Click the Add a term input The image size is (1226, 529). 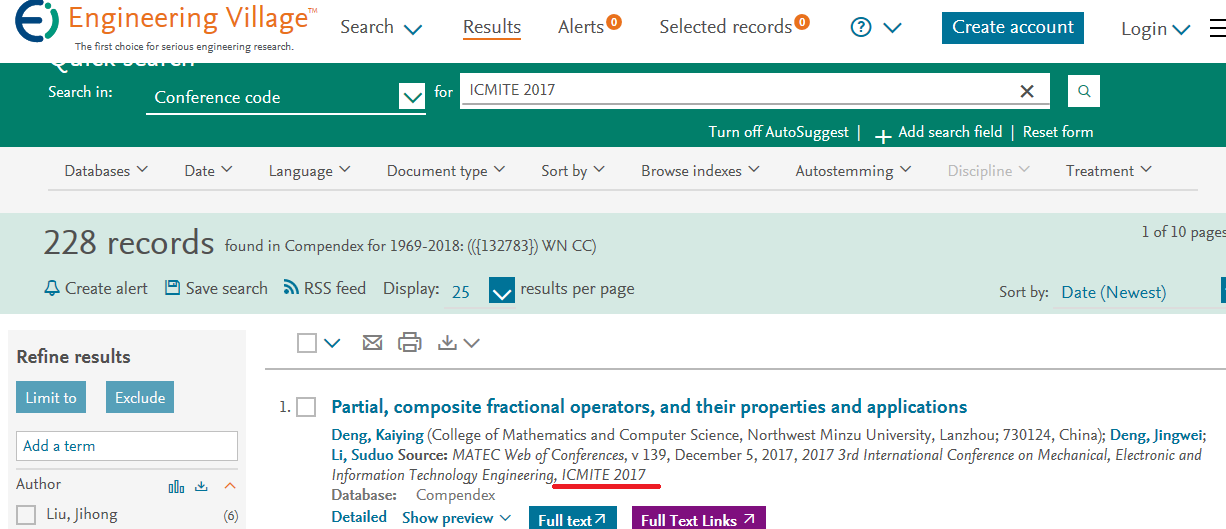(x=127, y=446)
